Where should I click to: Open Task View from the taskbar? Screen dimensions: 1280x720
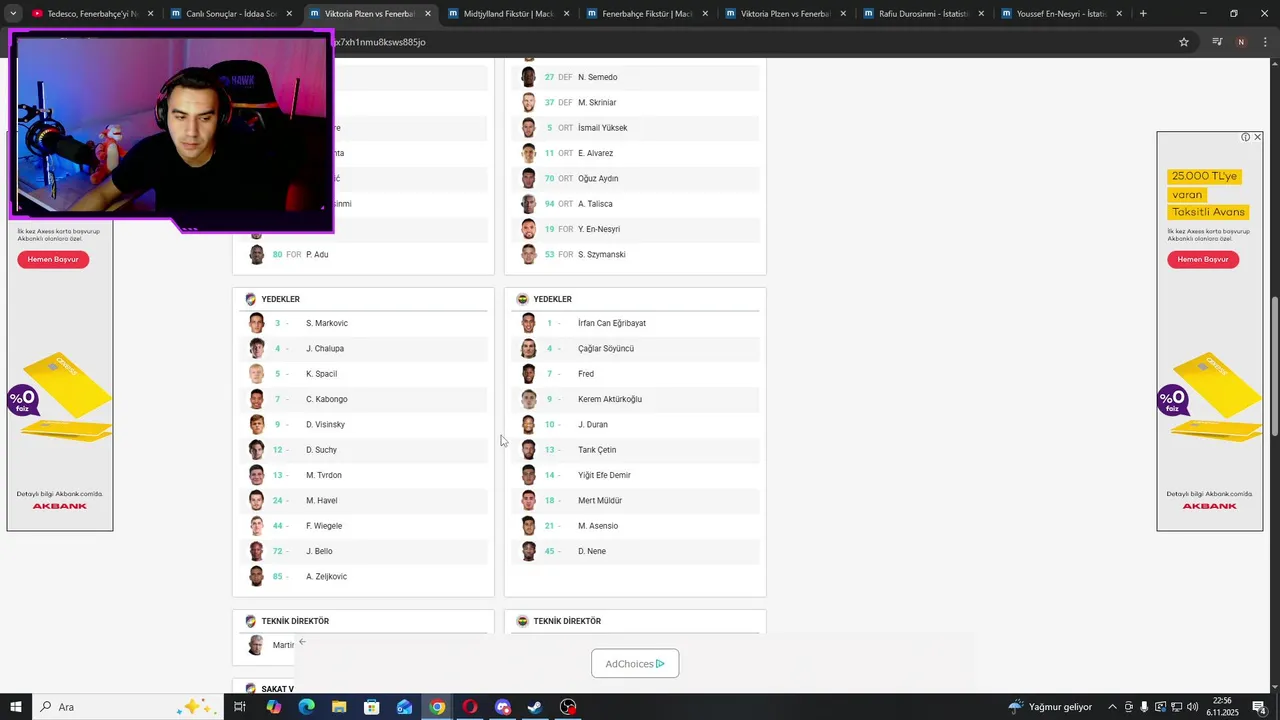point(240,707)
